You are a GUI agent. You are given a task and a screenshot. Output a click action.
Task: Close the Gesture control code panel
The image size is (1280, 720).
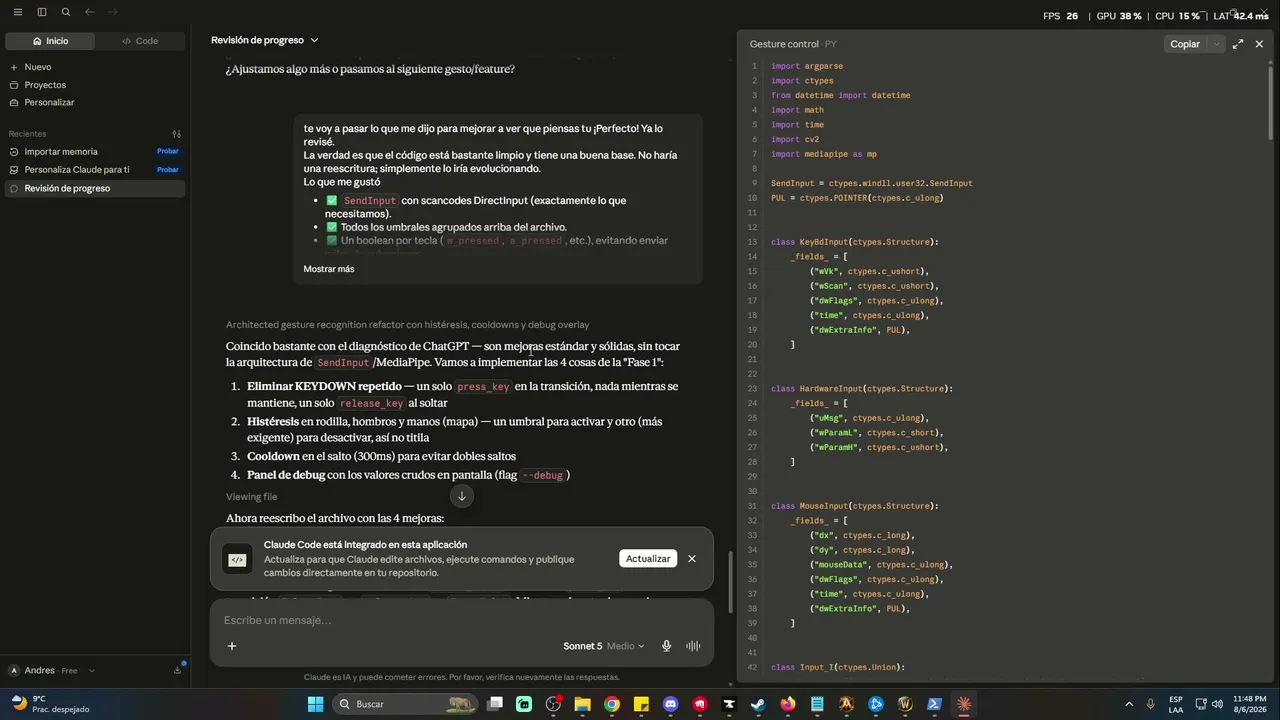(x=1259, y=44)
